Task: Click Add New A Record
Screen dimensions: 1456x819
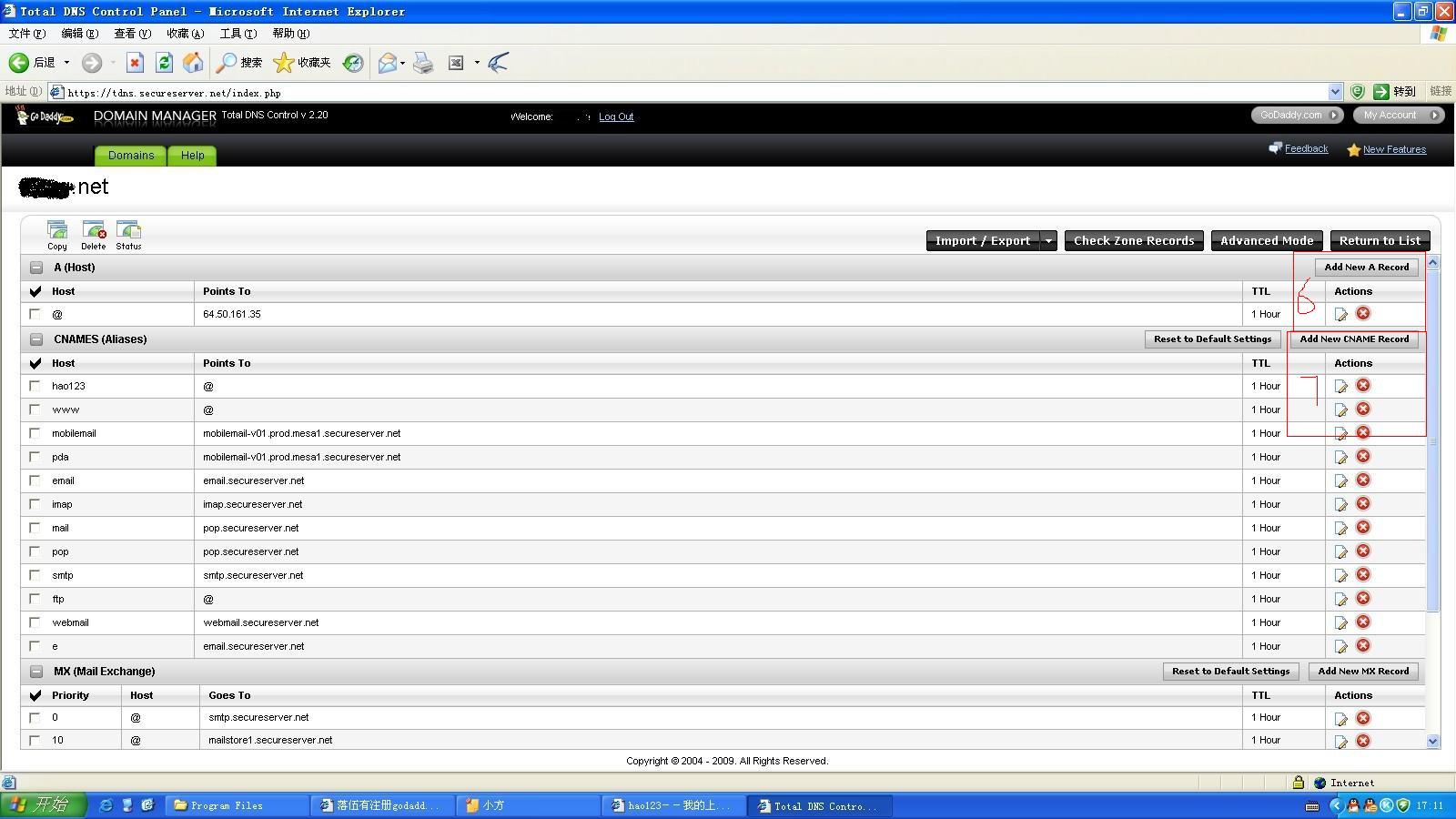Action: coord(1366,268)
